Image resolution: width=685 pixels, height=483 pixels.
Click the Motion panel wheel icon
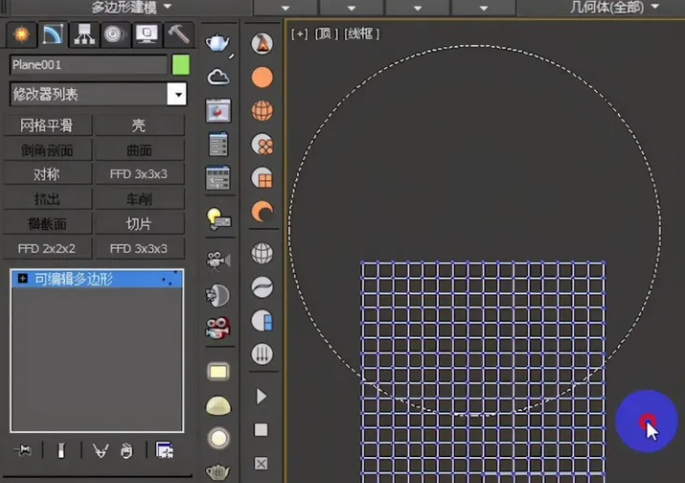point(114,36)
